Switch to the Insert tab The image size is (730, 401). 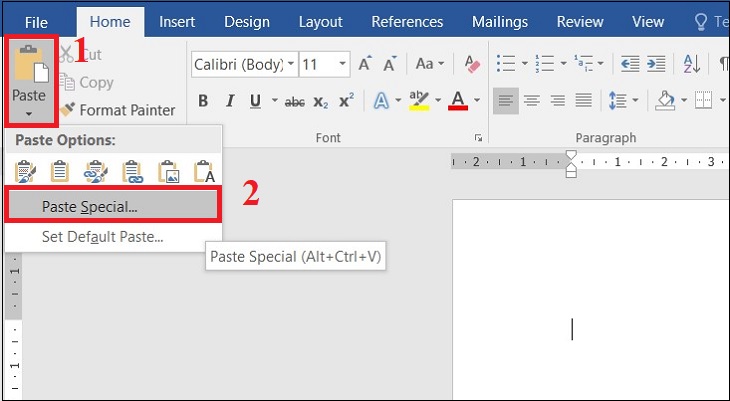pyautogui.click(x=177, y=21)
